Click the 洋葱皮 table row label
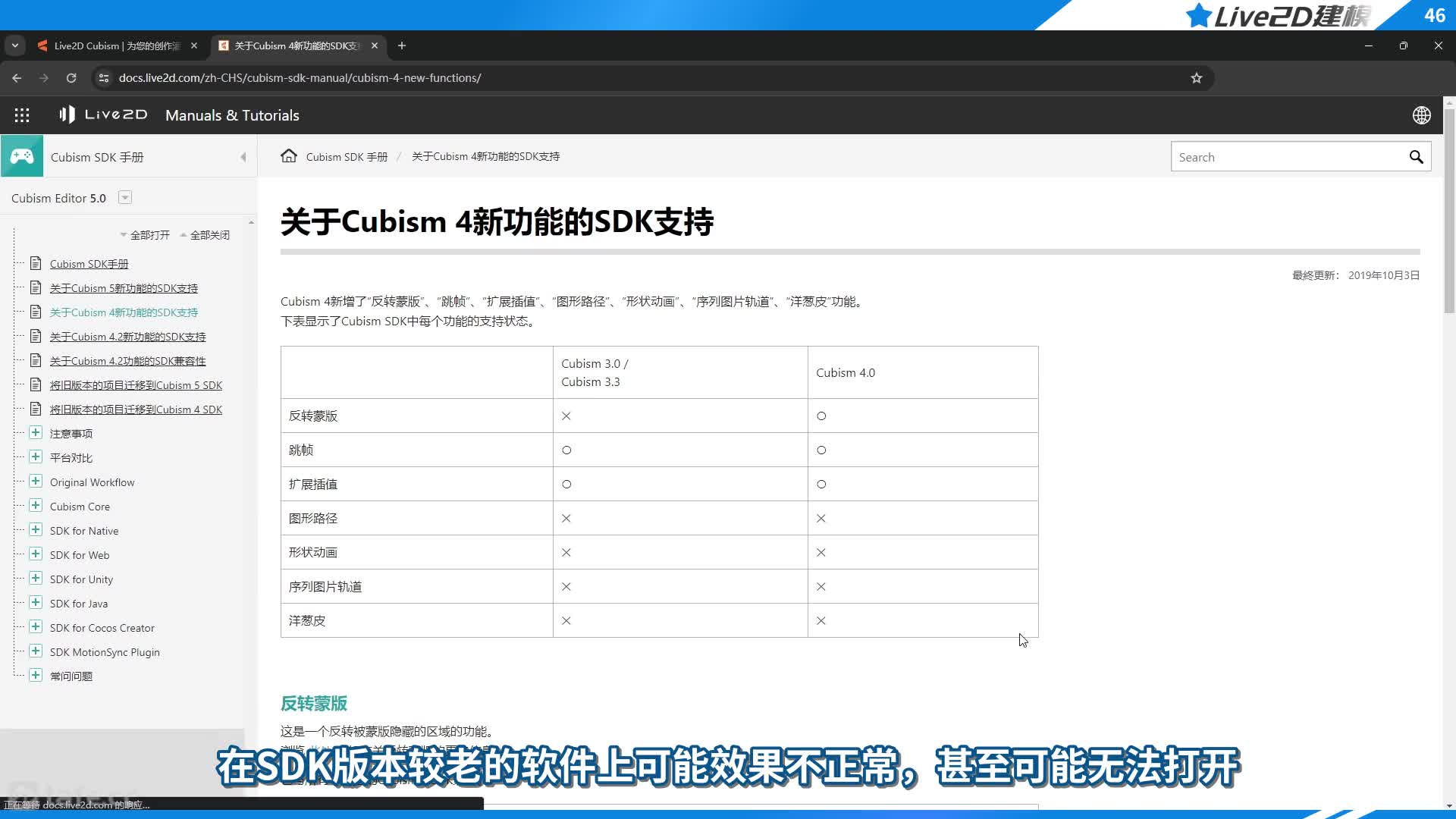Viewport: 1456px width, 819px height. pos(307,620)
